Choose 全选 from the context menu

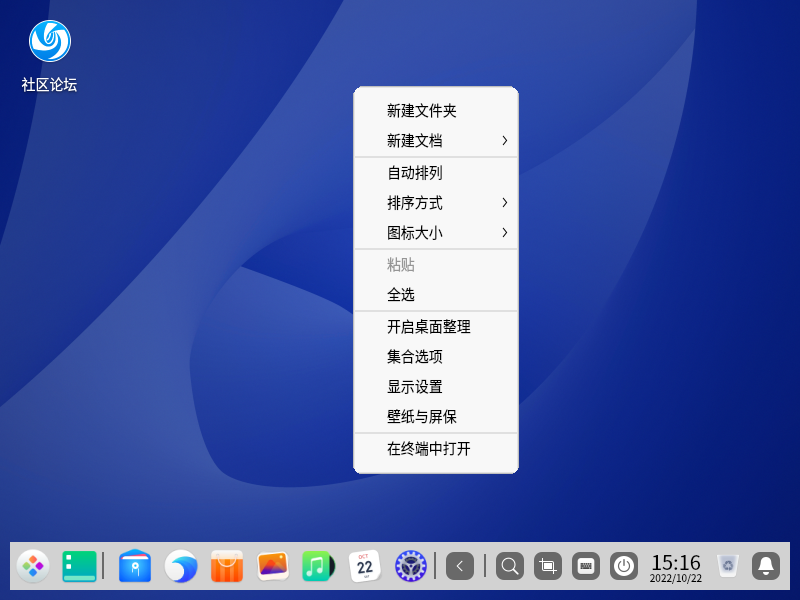[436, 295]
